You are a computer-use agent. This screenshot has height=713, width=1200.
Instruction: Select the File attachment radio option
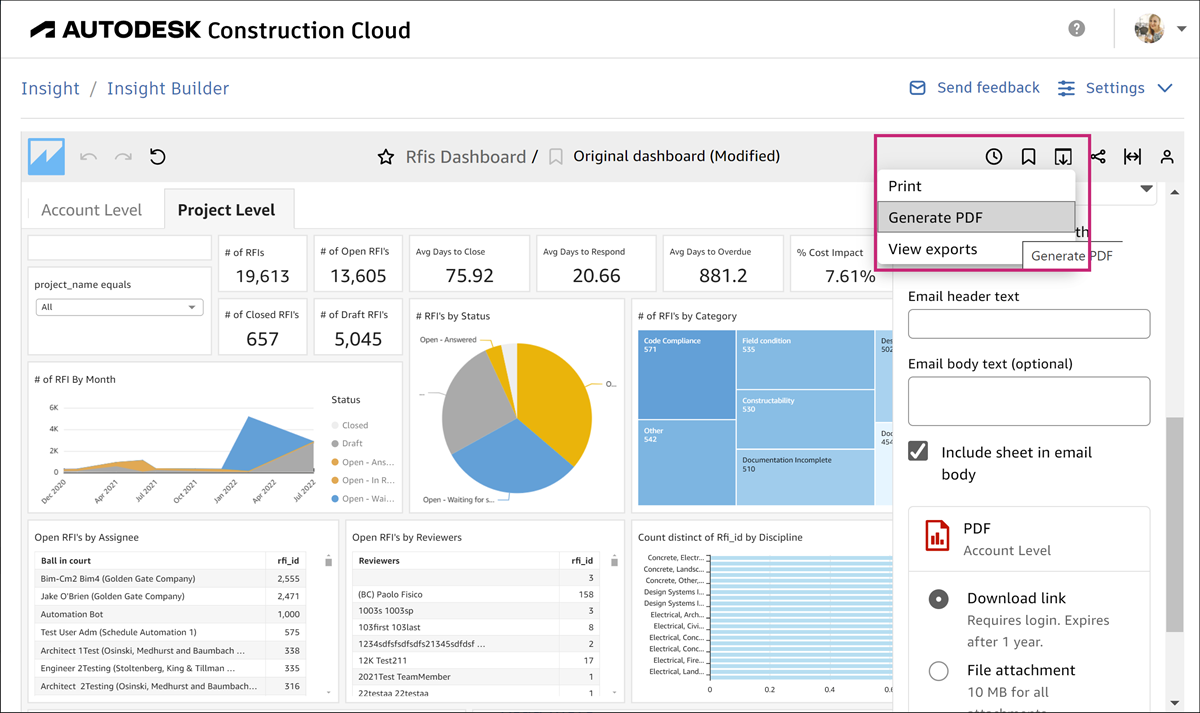(938, 671)
